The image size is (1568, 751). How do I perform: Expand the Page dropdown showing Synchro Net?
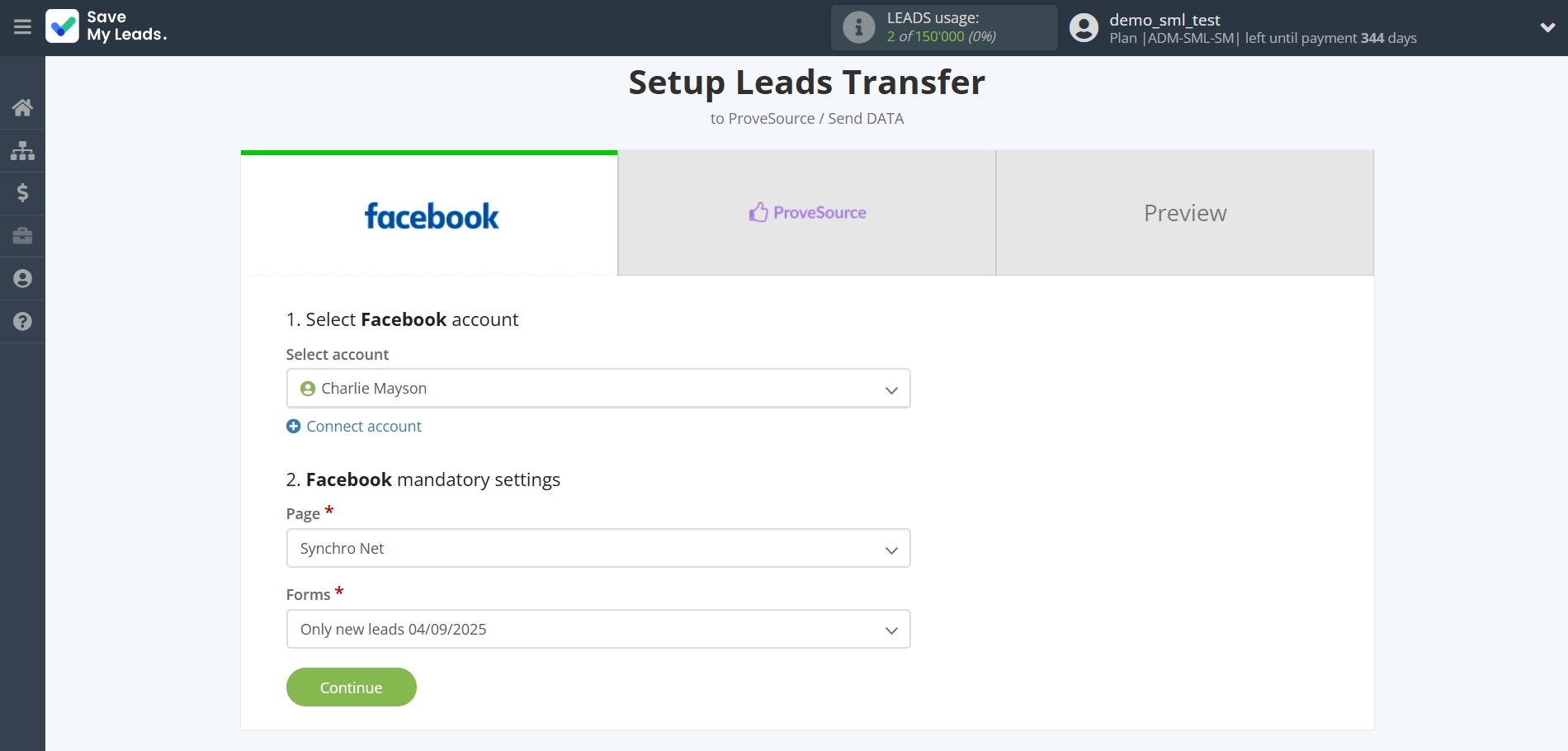click(597, 548)
